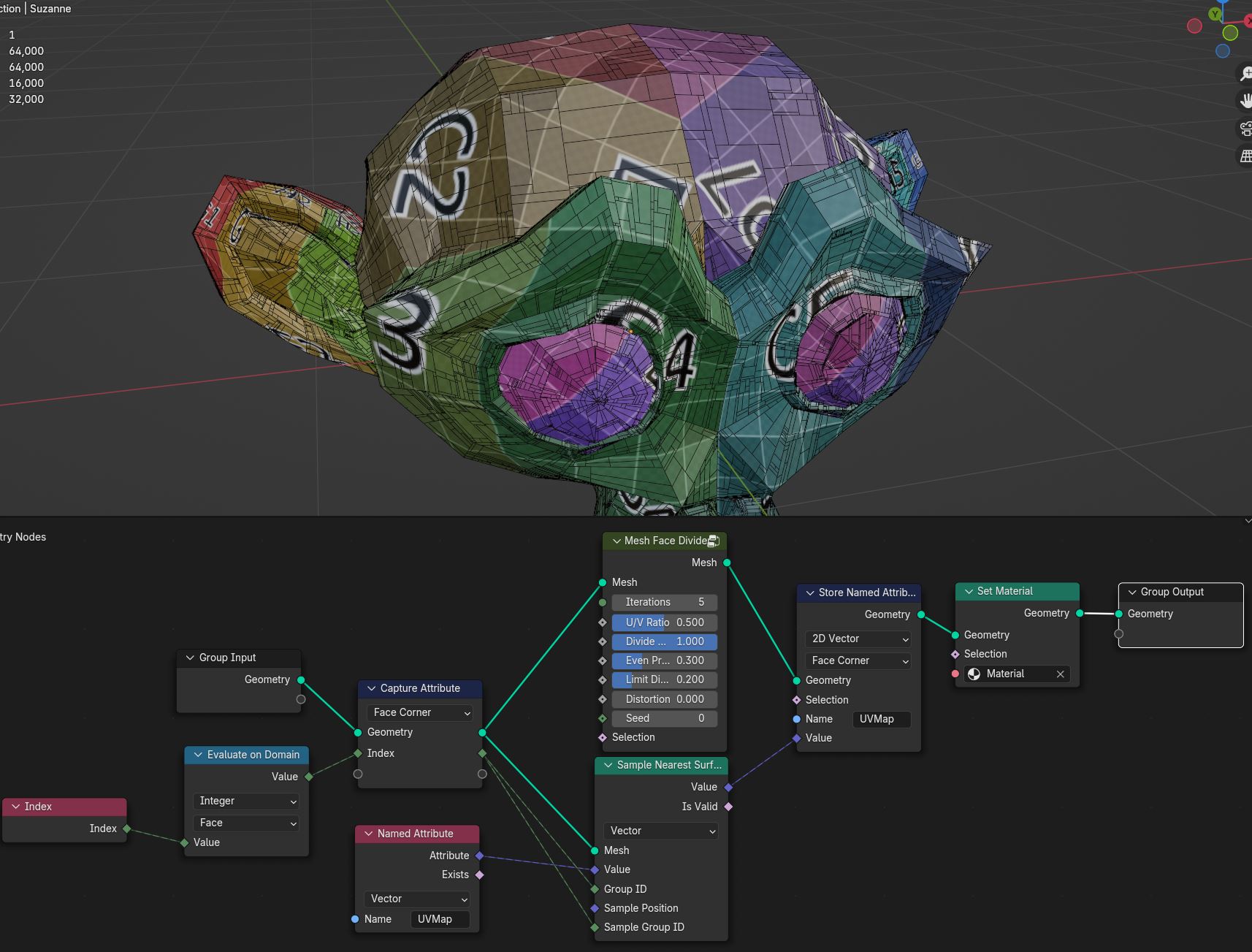Open the Integer dropdown in Evaluate on Domain

tap(245, 801)
